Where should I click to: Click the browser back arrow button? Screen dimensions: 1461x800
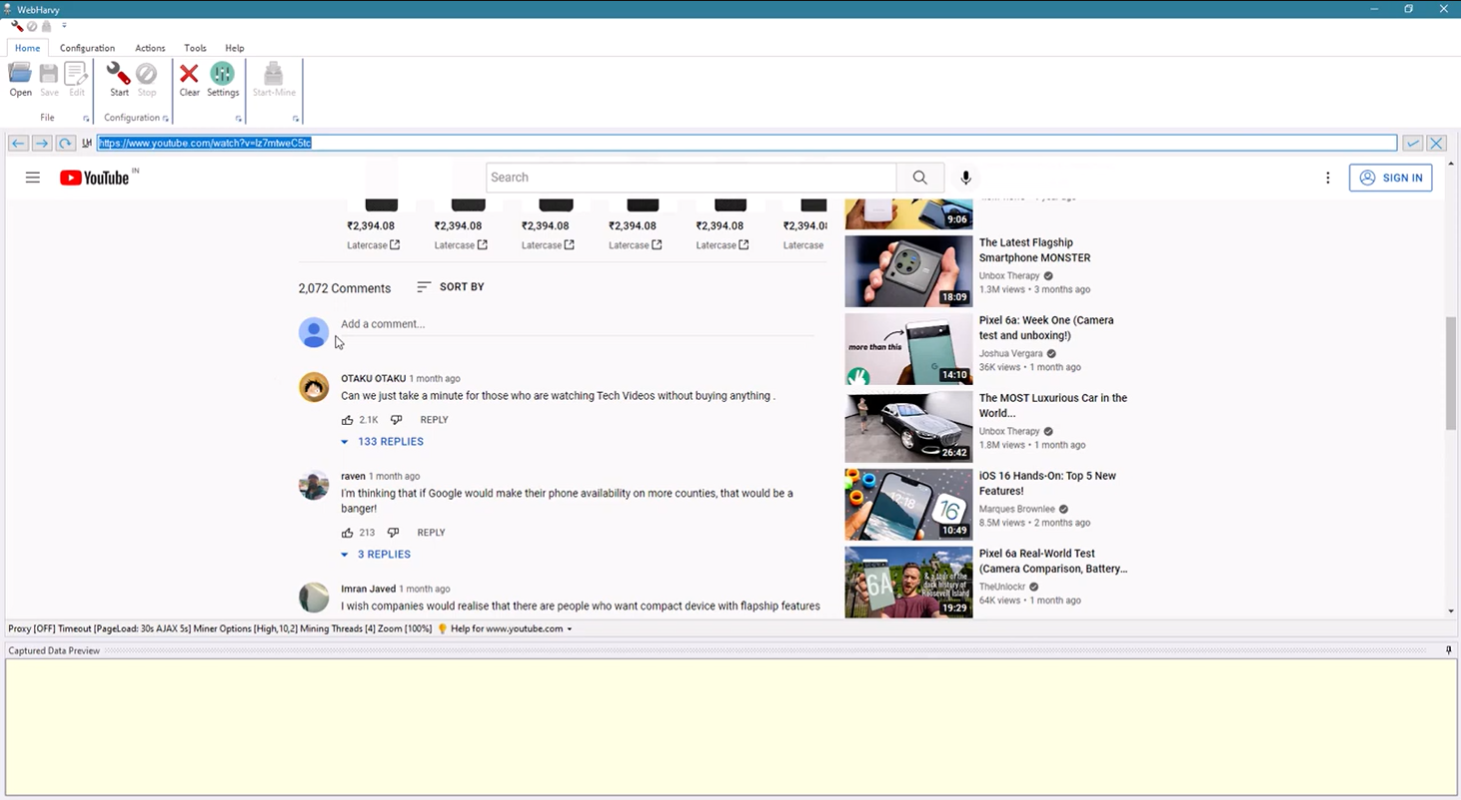18,143
